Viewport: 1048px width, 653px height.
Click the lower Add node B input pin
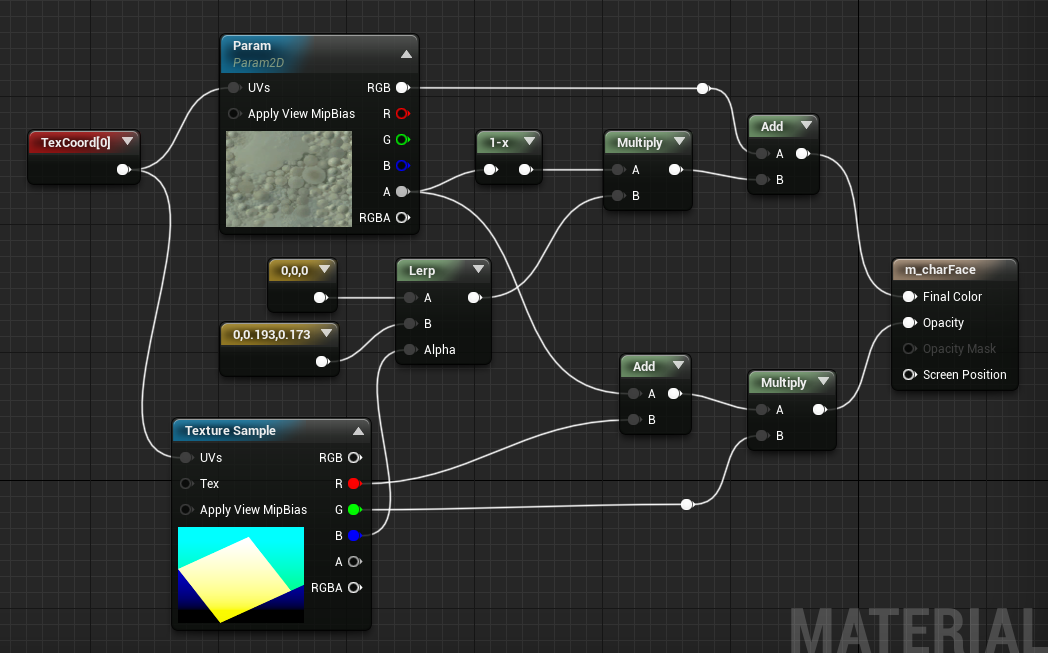[634, 420]
